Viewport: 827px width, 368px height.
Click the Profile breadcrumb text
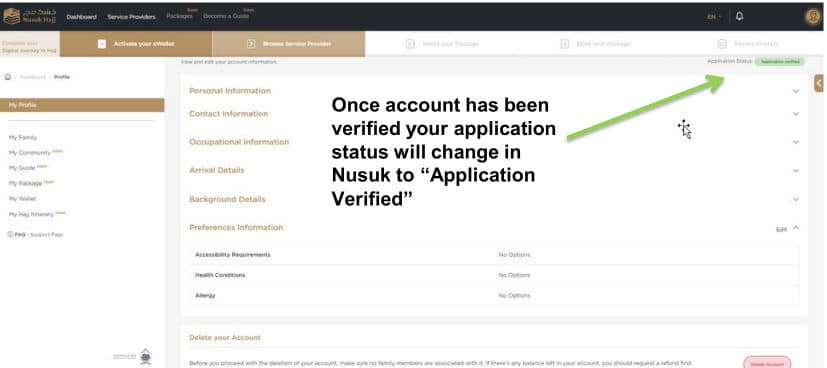click(x=62, y=77)
